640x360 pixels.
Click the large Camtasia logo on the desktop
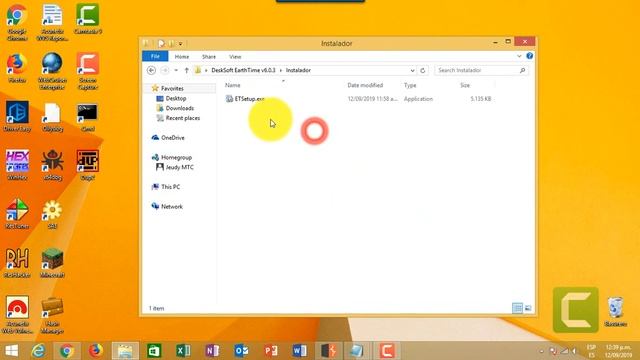[576, 310]
